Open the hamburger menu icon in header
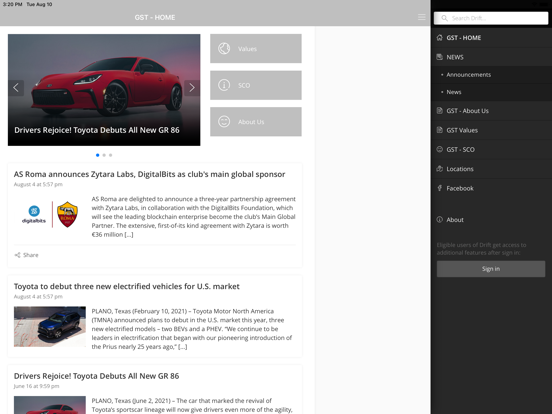This screenshot has height=414, width=552. 421,17
